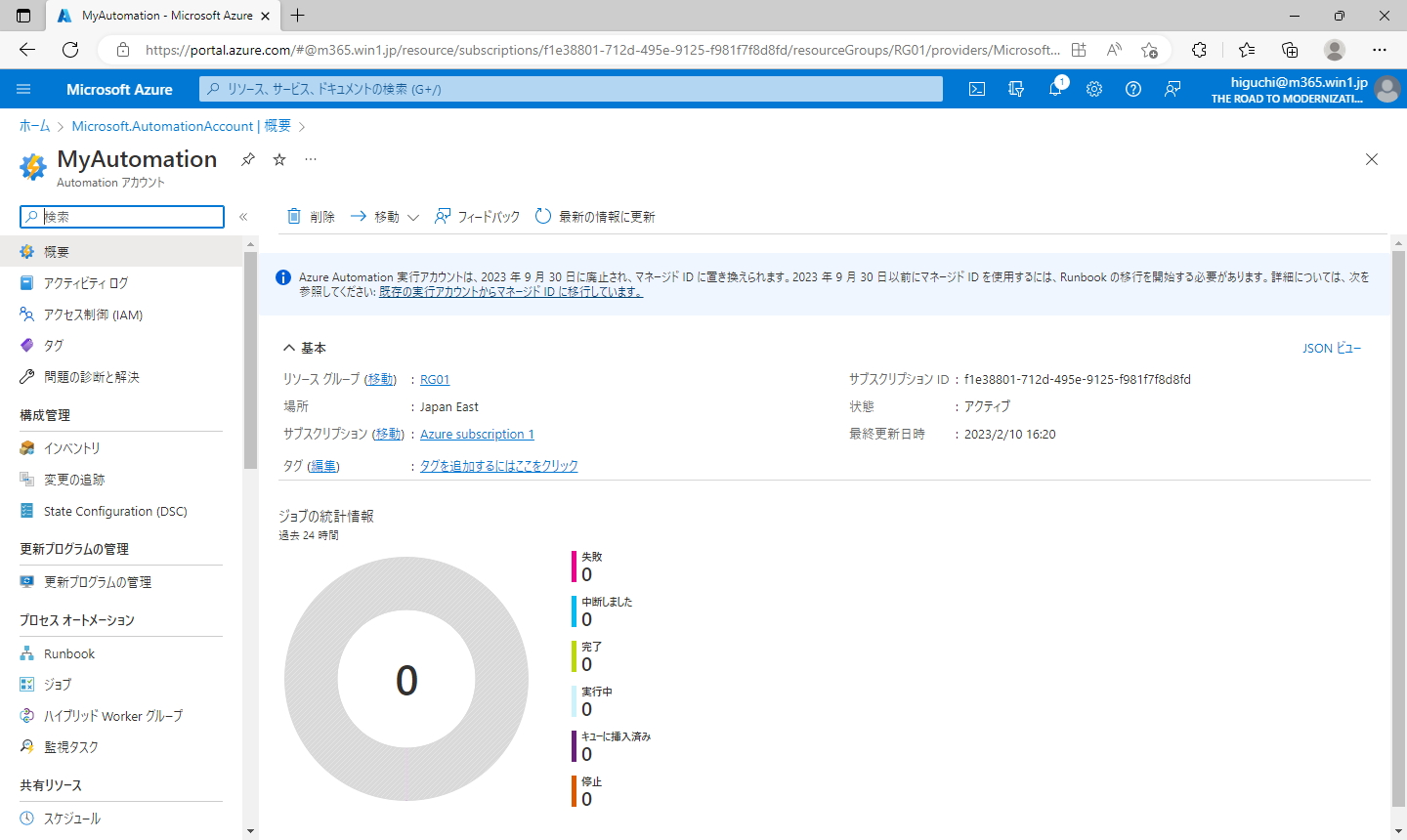Click the フィードバック toolbar button
The width and height of the screenshot is (1407, 840).
tap(477, 217)
